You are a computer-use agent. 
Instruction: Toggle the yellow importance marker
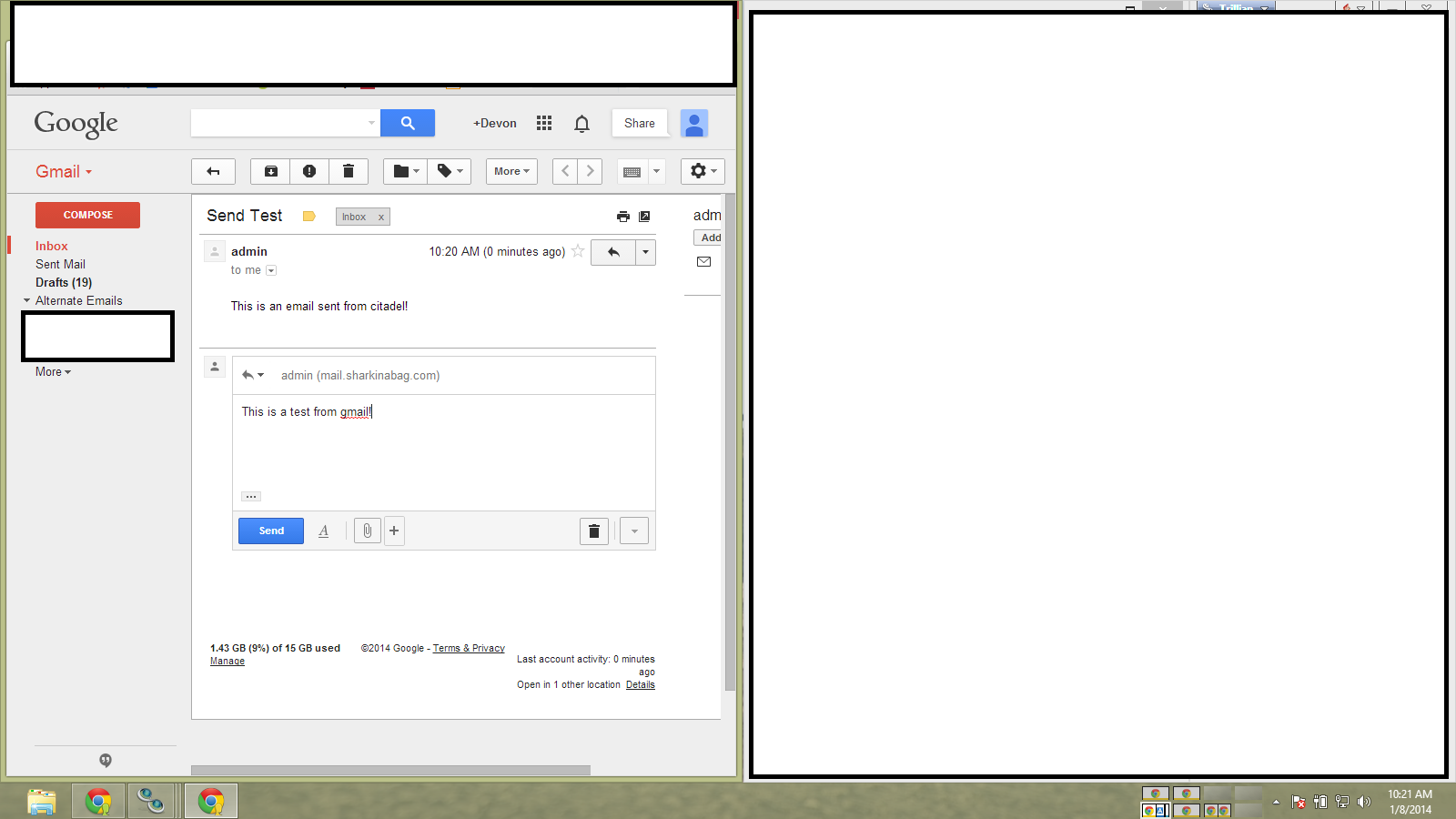[309, 217]
